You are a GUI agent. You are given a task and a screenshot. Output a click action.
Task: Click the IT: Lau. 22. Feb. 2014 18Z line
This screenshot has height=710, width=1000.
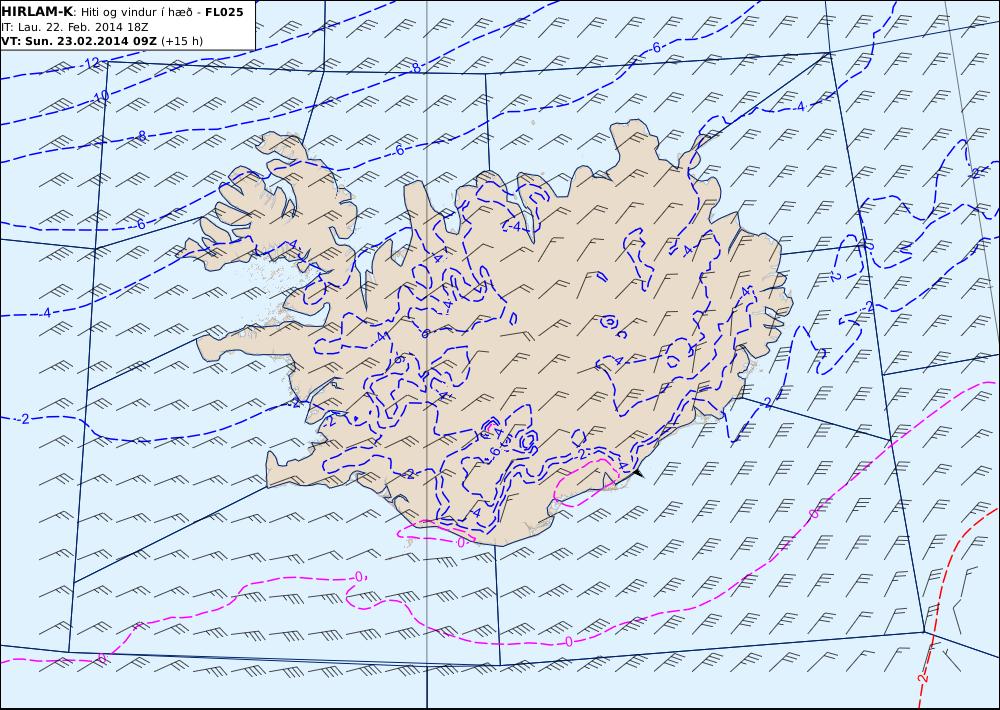click(x=75, y=27)
